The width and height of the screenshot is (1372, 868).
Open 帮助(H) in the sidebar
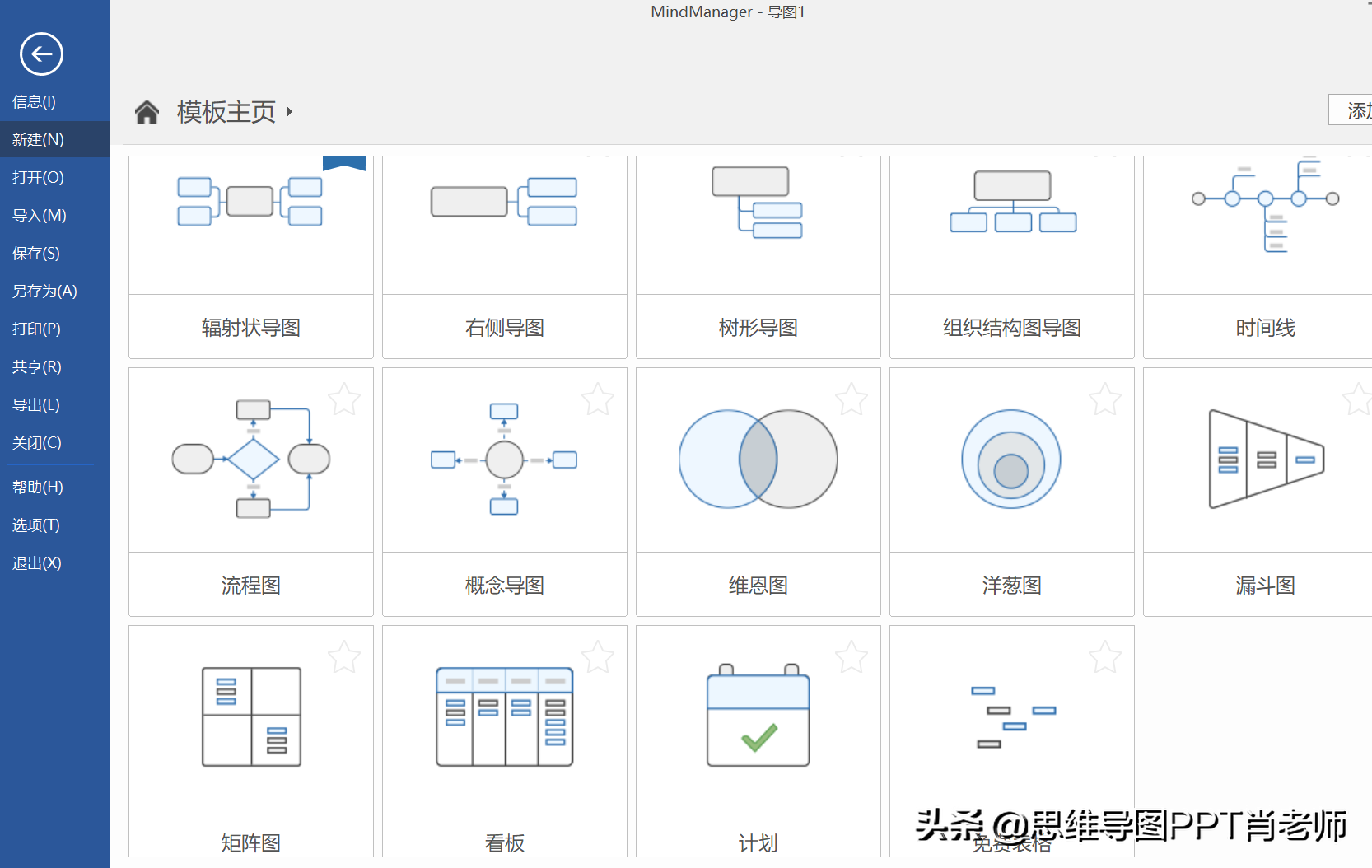[x=54, y=488]
